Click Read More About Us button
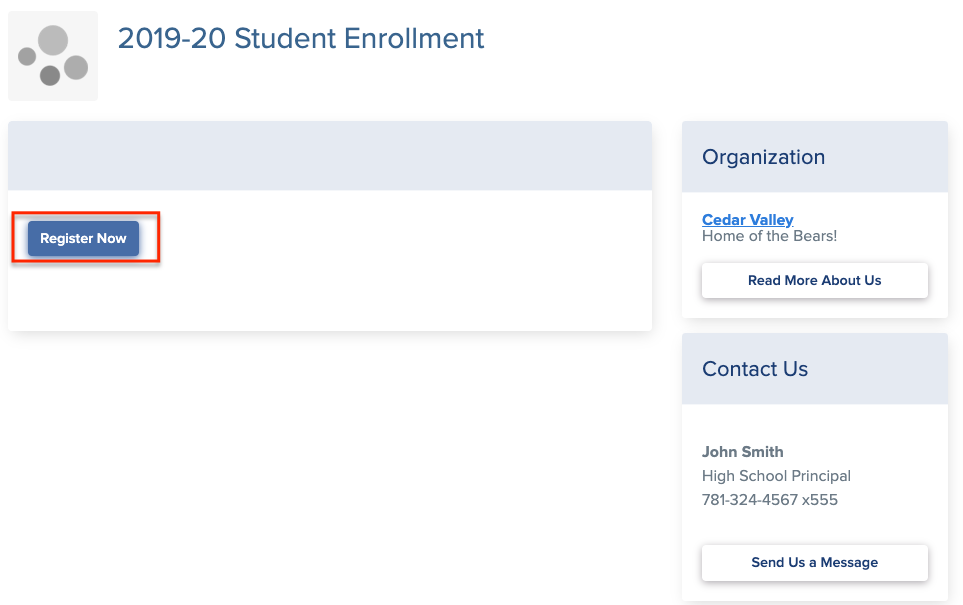 point(814,280)
